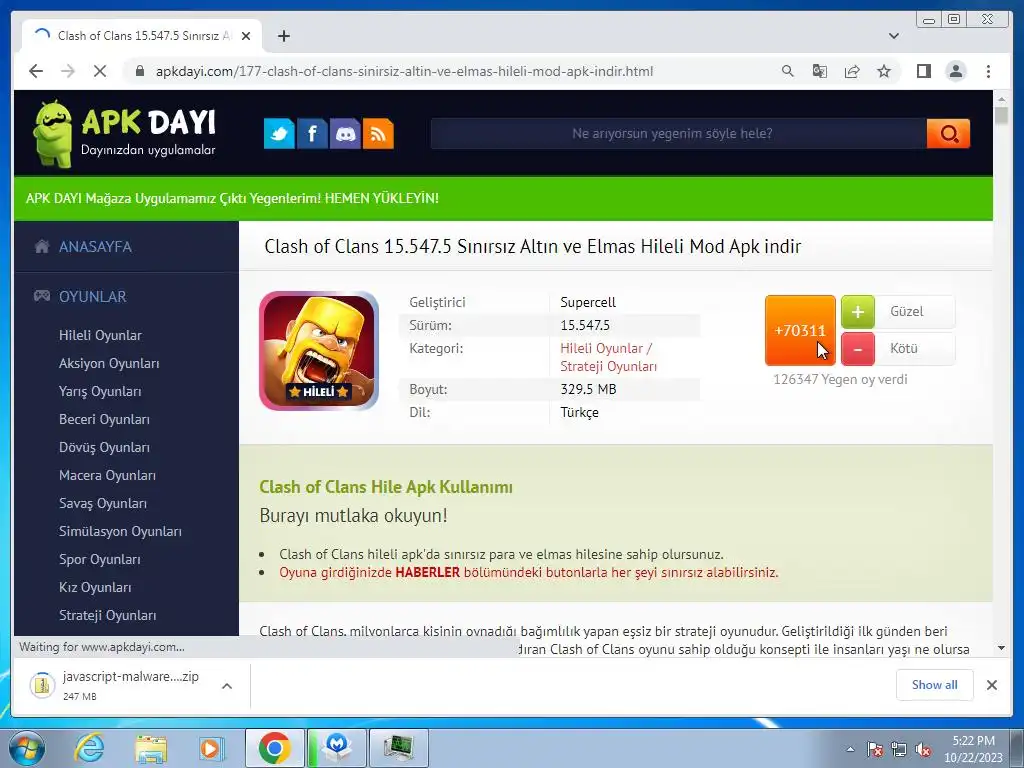Screen dimensions: 1024x768
Task: Click the muted volume tray icon
Action: [923, 749]
